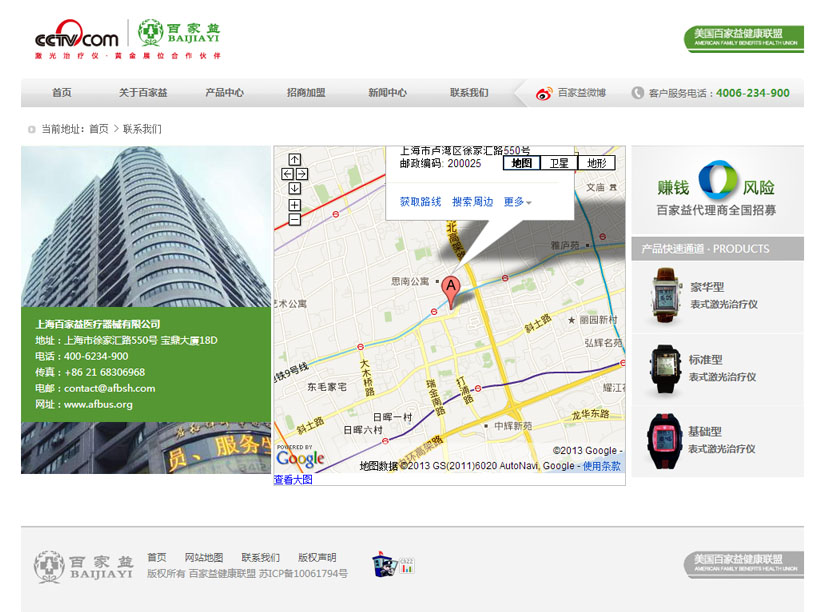Click the grey health union badge in footer
This screenshot has width=825, height=612.
click(744, 565)
